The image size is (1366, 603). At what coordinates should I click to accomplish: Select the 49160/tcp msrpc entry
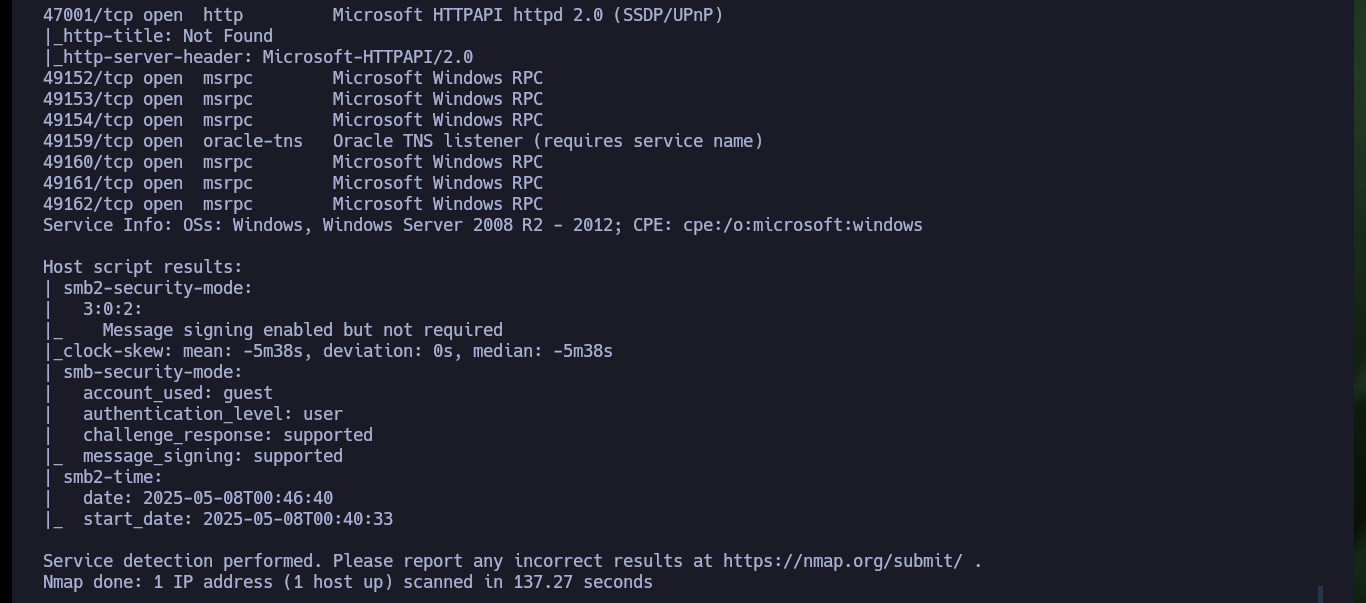point(293,162)
